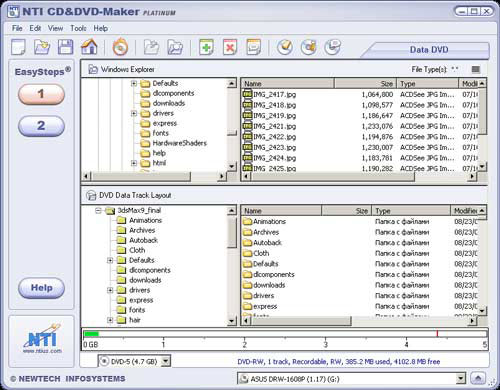The image size is (500, 390).
Task: Sort explorer file list by Type column
Action: pos(428,84)
